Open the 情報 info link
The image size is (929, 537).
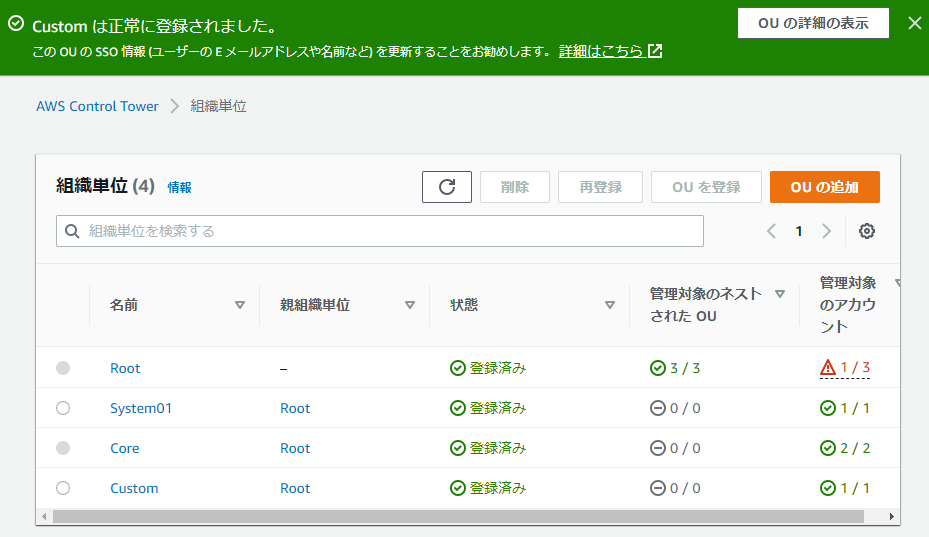[x=179, y=187]
